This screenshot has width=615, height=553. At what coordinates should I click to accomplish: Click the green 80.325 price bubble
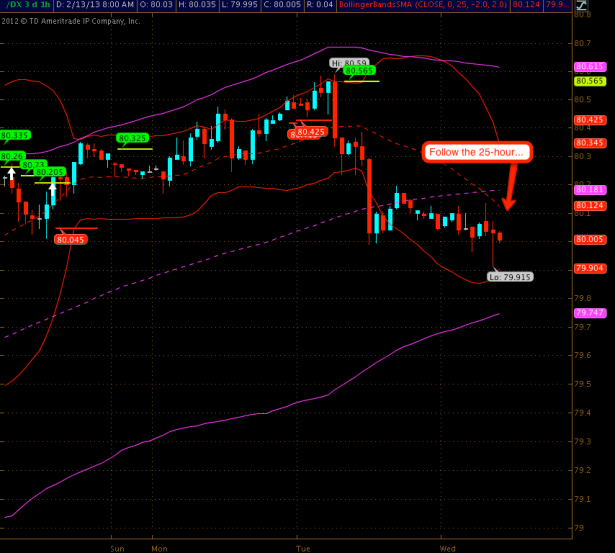[x=132, y=138]
